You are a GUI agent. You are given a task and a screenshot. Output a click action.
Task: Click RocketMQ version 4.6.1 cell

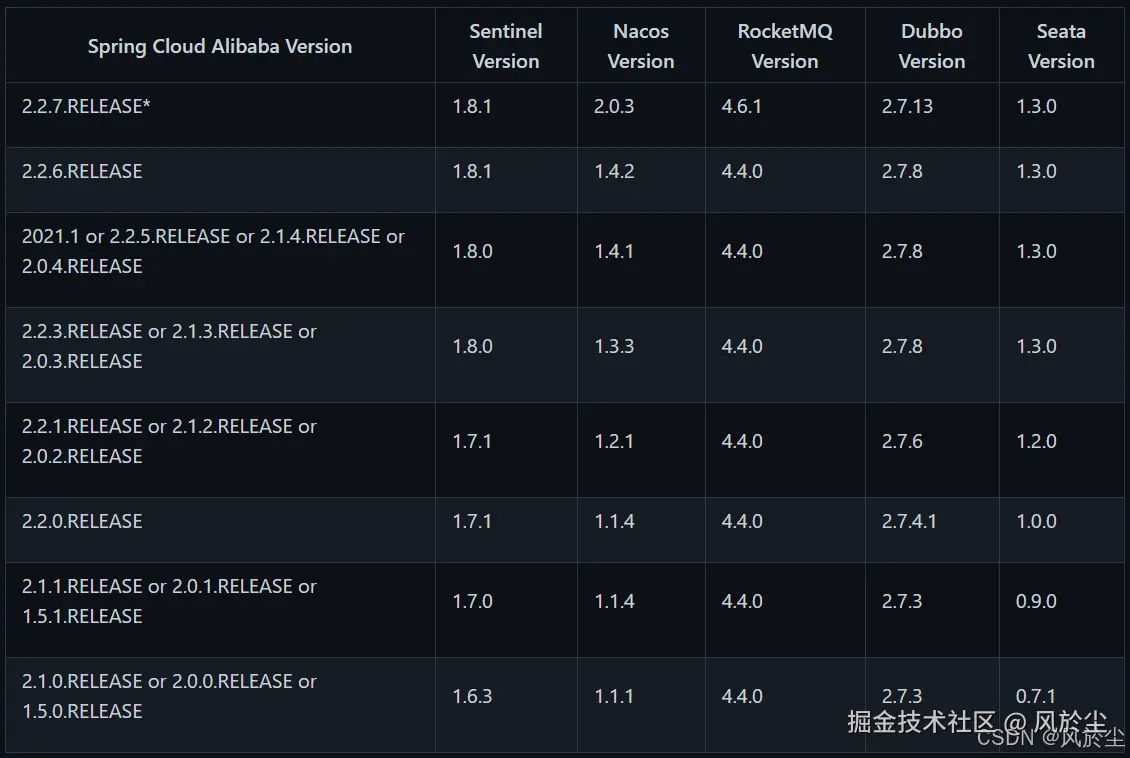[x=742, y=106]
